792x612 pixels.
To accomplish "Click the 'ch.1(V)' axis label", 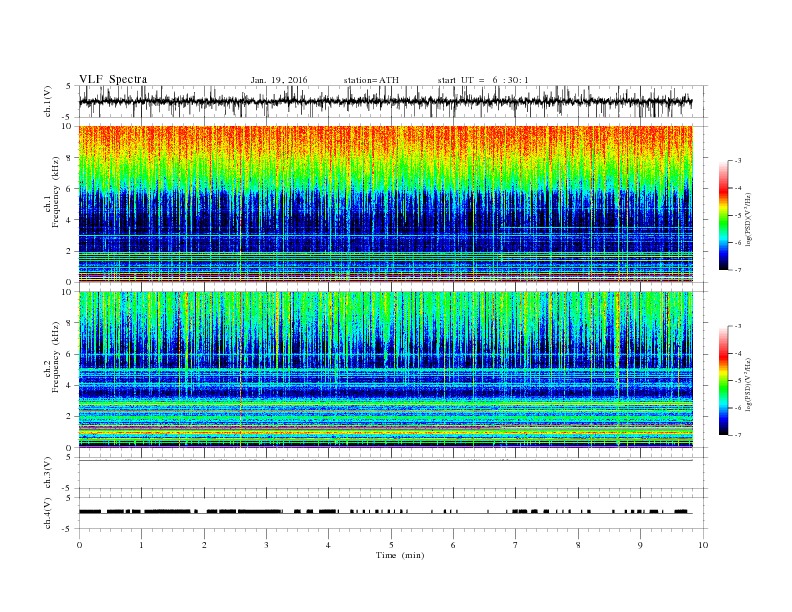I will [48, 102].
